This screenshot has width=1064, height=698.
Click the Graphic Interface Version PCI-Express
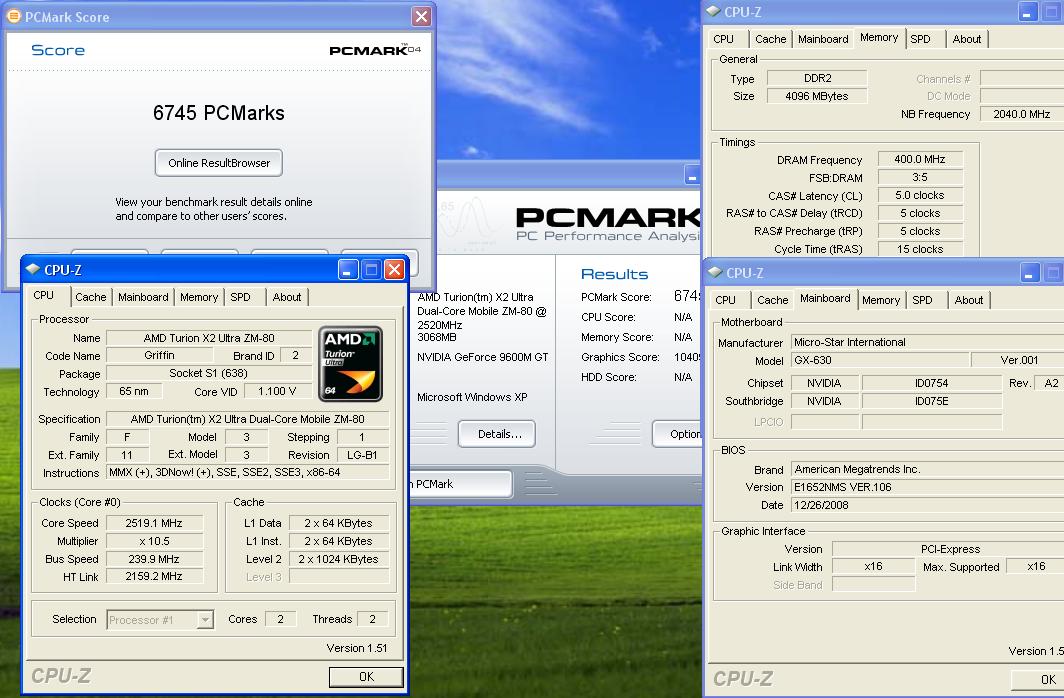(x=949, y=549)
